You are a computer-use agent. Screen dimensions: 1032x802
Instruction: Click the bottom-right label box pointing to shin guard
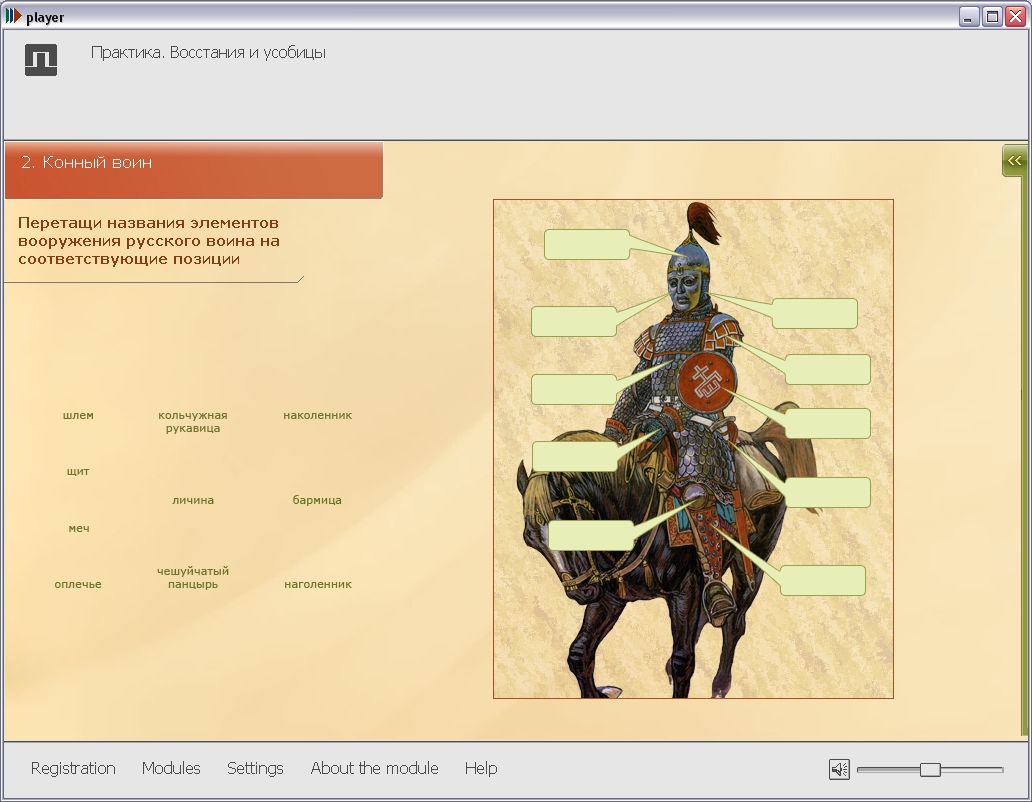[823, 580]
